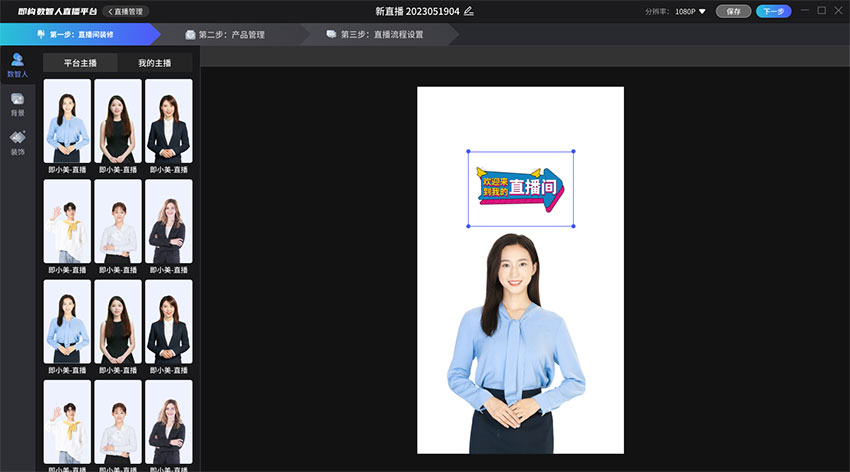Click the pencil icon to rename the live stream
This screenshot has height=472, width=850.
coord(469,11)
